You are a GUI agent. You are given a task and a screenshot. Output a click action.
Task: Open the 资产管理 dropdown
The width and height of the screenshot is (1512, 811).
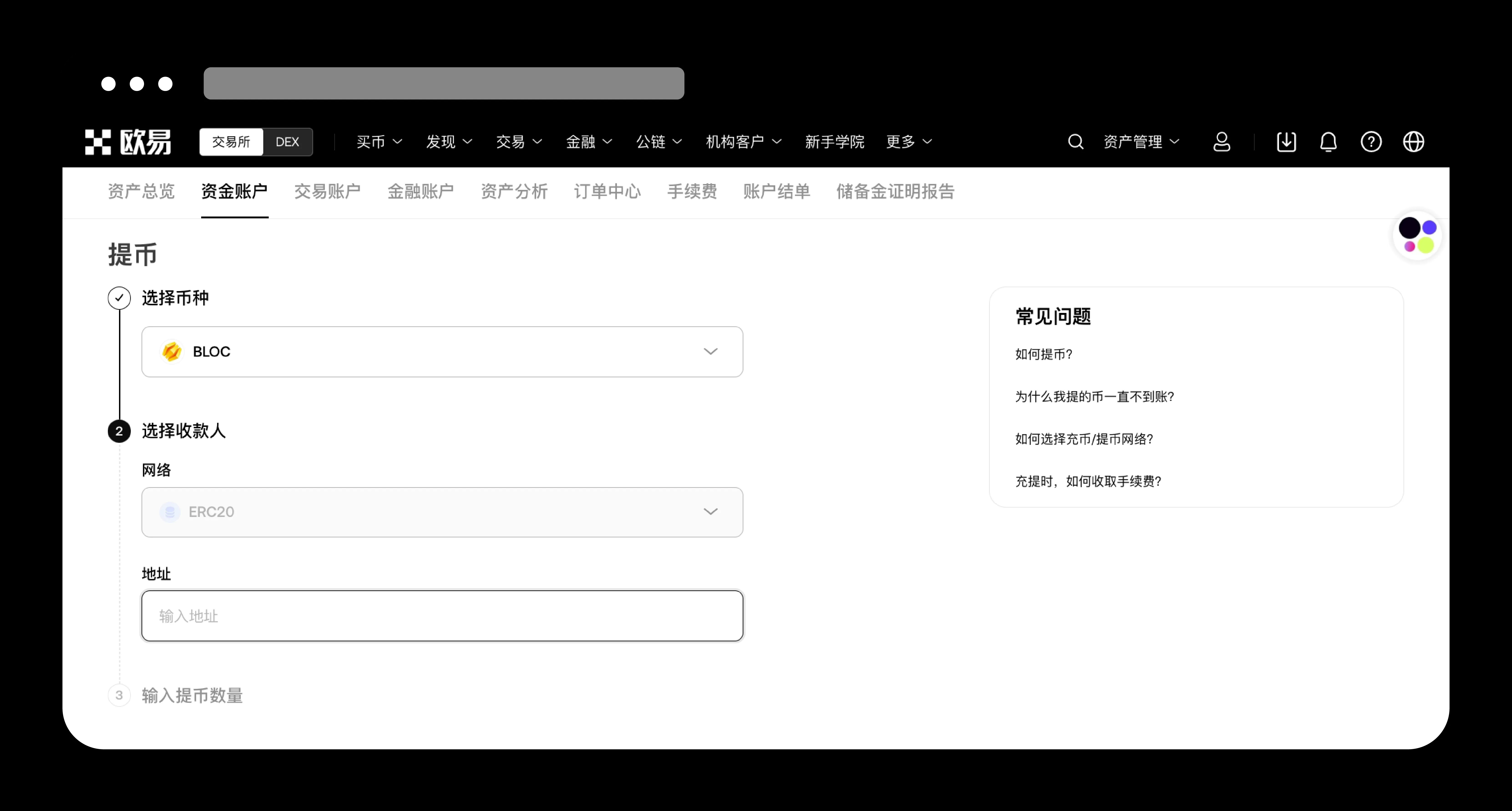pyautogui.click(x=1142, y=142)
